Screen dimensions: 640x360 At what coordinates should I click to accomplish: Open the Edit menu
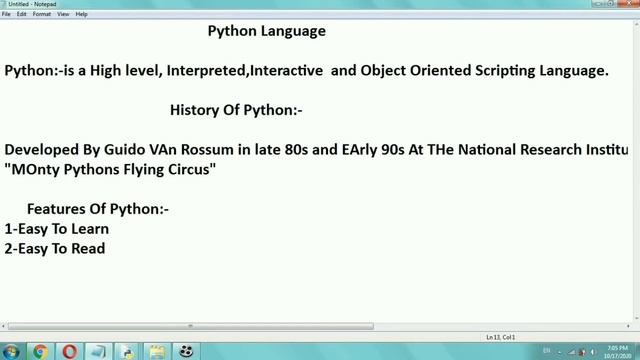click(22, 14)
